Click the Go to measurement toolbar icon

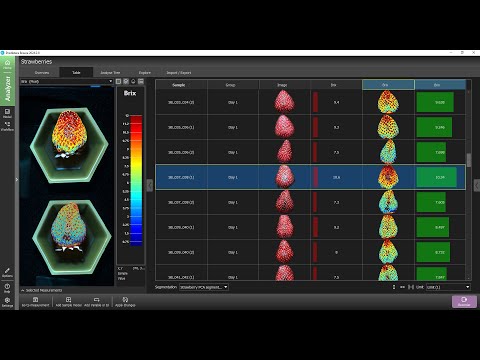[x=35, y=301]
